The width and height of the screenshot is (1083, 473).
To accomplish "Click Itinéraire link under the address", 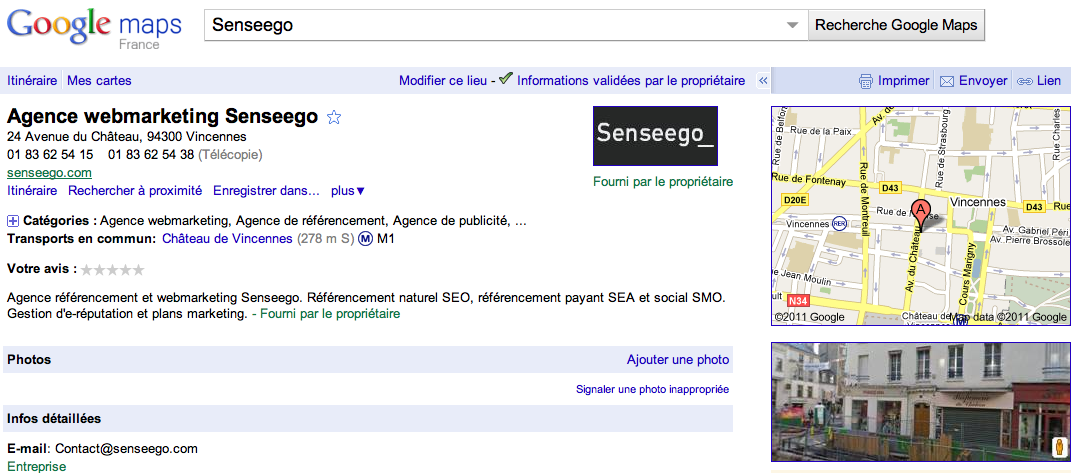I will (x=32, y=191).
